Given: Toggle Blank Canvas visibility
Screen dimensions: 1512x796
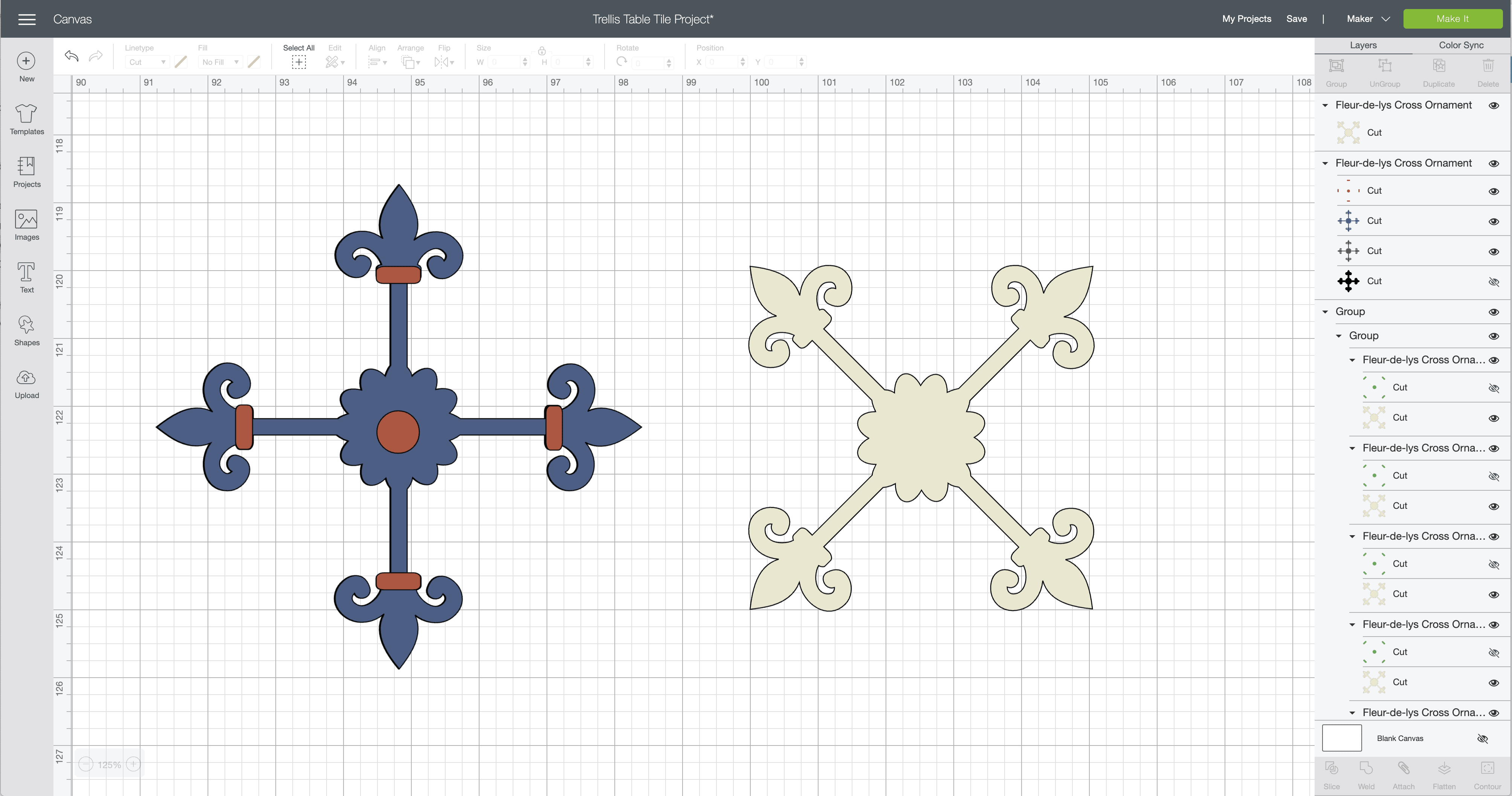Looking at the screenshot, I should [1483, 738].
